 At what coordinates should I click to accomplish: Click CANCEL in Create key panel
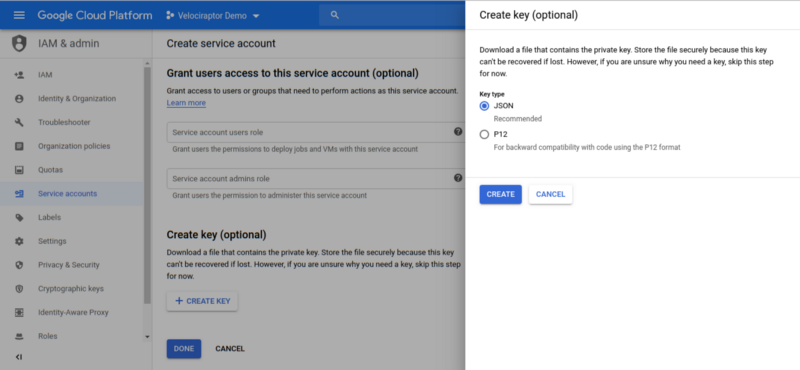click(x=551, y=194)
